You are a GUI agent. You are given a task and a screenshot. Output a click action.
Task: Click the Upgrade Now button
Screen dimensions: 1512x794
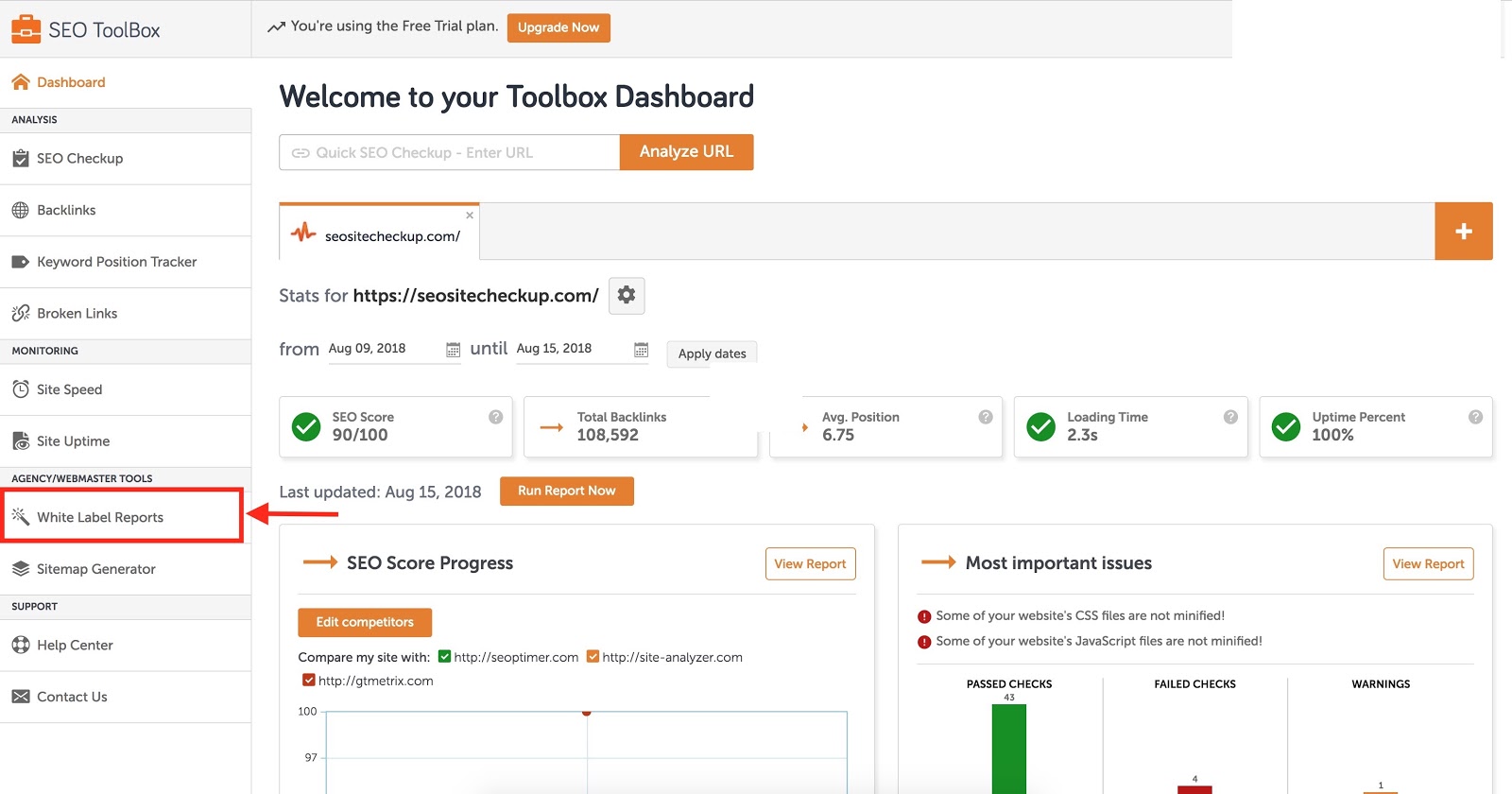(x=558, y=27)
